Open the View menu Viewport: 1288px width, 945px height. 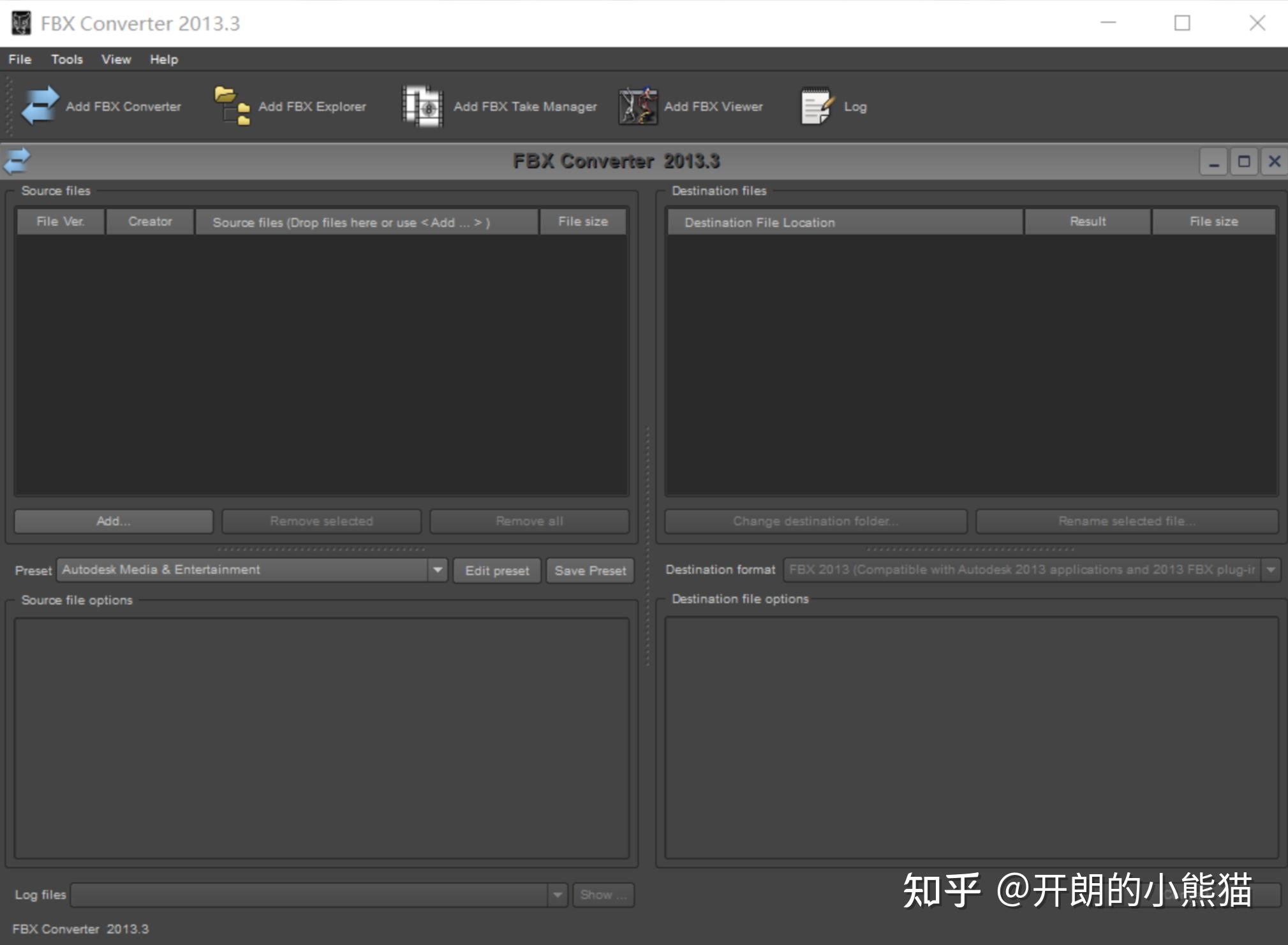[115, 59]
